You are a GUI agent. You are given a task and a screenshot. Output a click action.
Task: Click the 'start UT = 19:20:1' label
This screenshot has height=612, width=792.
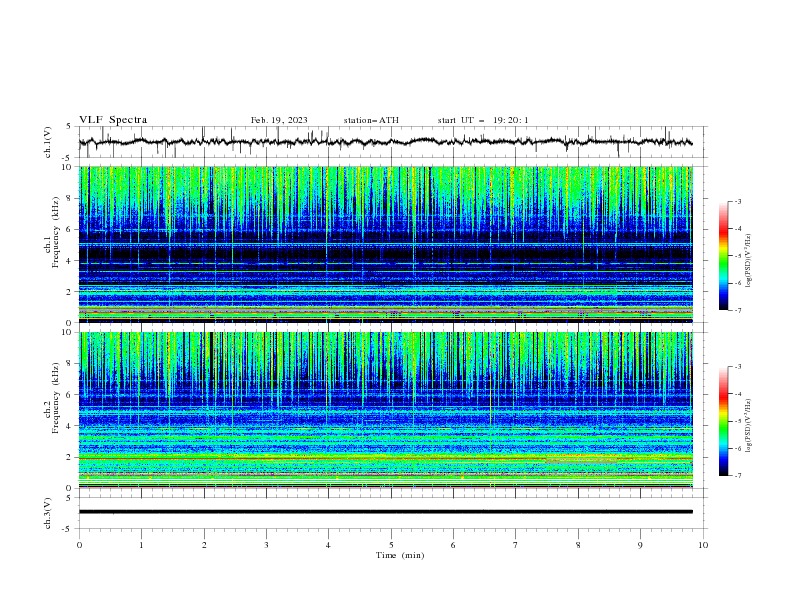point(483,120)
